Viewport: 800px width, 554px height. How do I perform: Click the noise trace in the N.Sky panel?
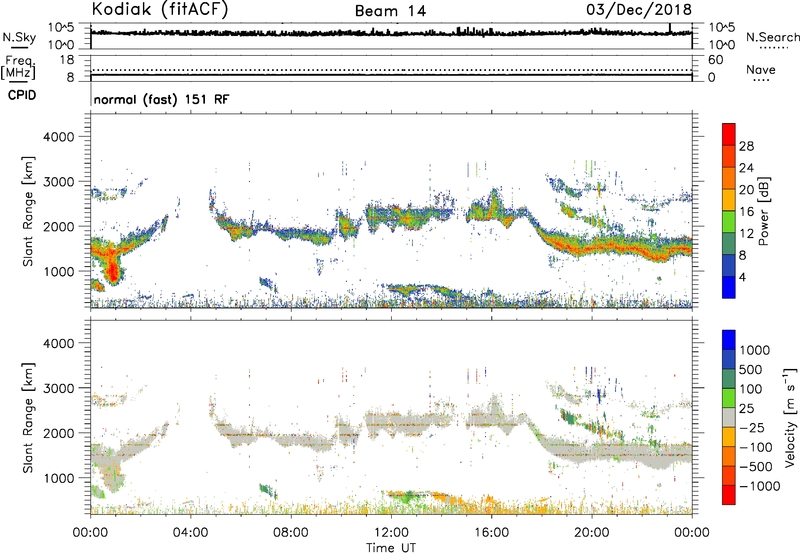[x=391, y=33]
